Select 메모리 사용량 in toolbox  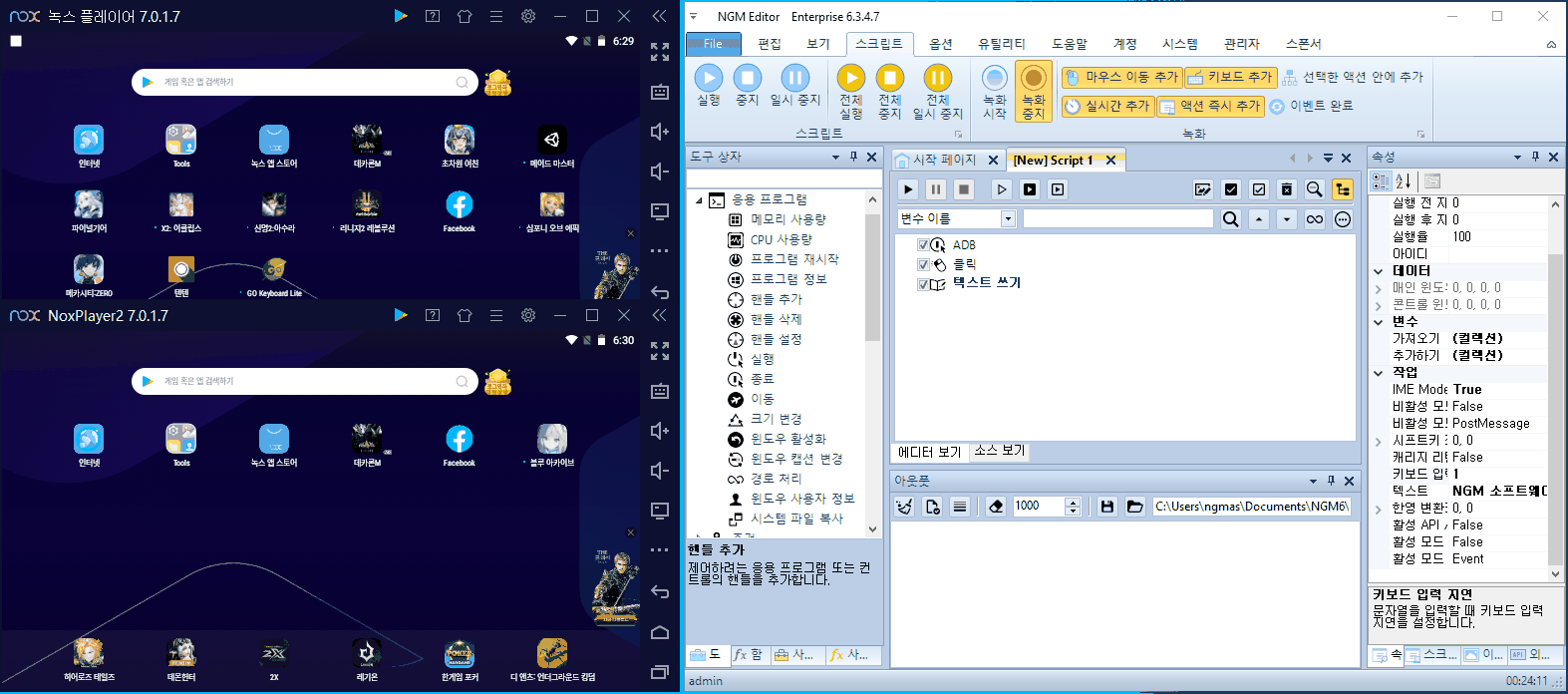point(787,219)
